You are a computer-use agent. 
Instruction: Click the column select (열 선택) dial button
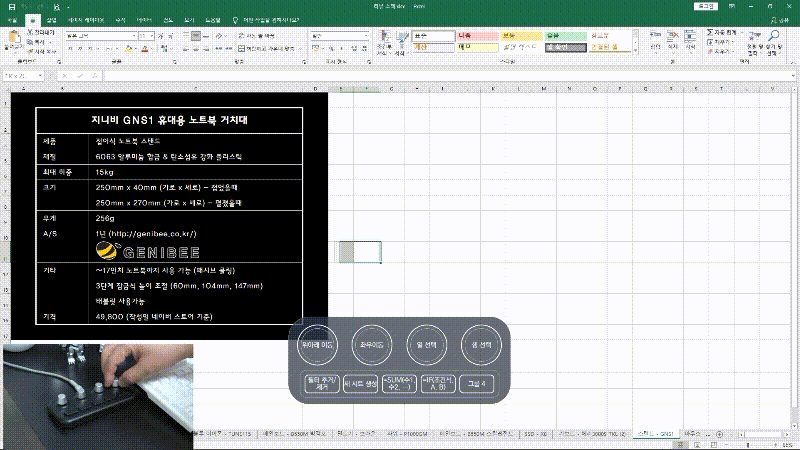coord(427,345)
